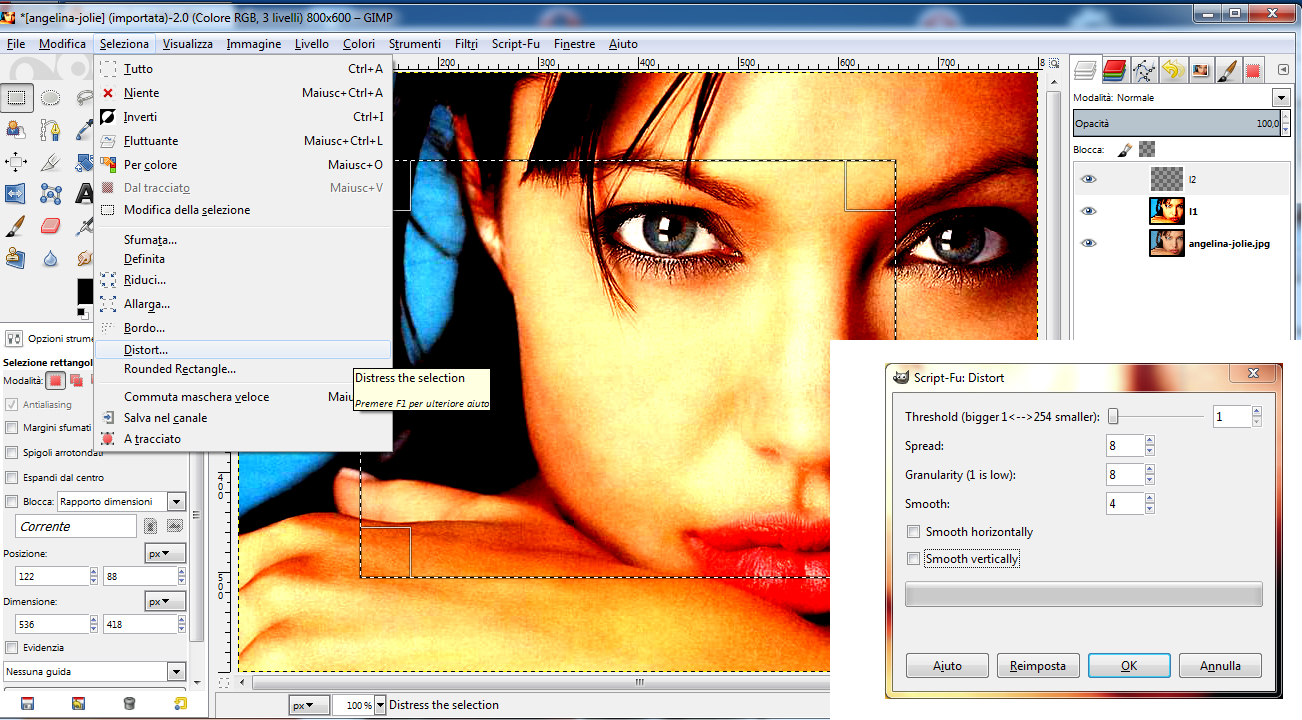1302x720 pixels.
Task: Choose Distort... from Seleziona menu
Action: (x=243, y=350)
